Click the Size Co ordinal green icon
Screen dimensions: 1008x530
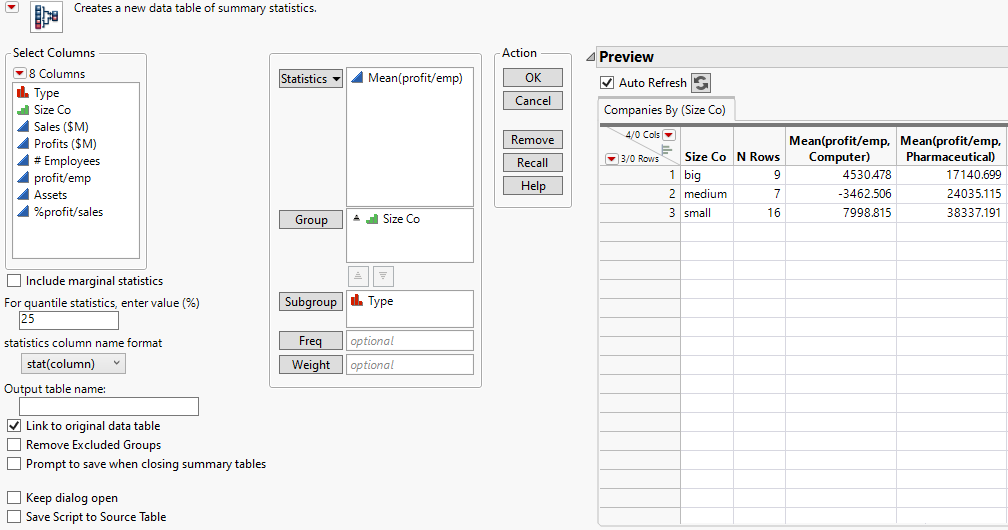pos(22,110)
